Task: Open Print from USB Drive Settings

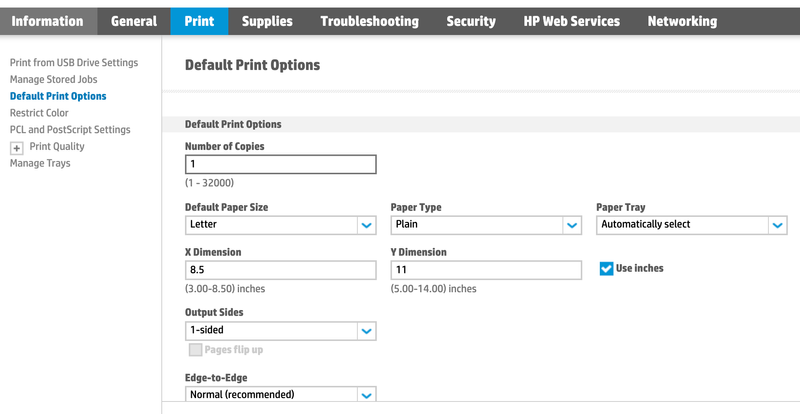Action: [x=74, y=63]
